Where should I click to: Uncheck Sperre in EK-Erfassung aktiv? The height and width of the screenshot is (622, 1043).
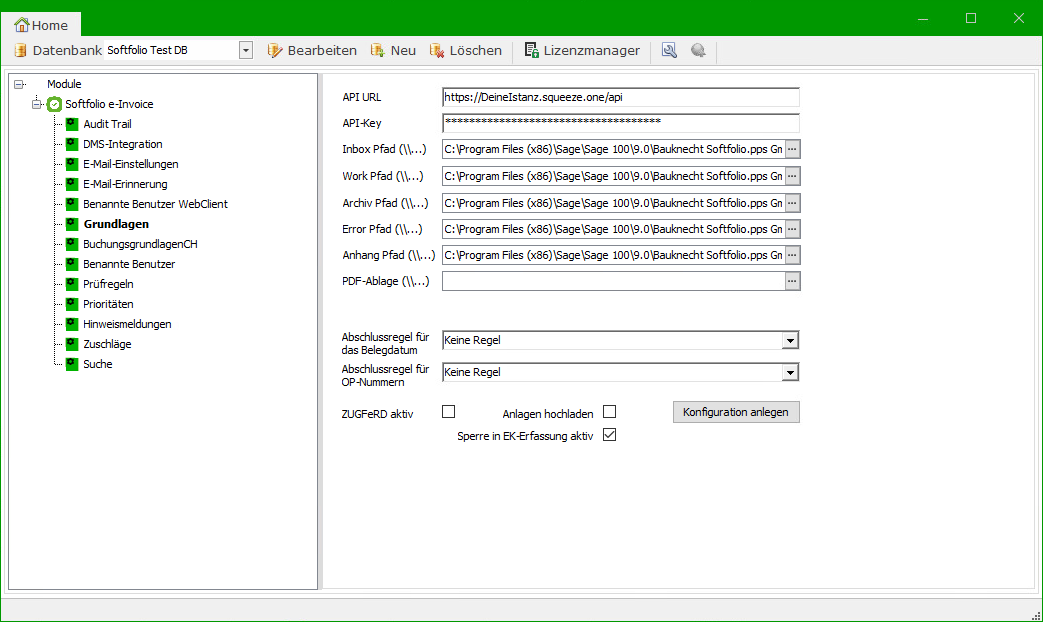coord(609,435)
